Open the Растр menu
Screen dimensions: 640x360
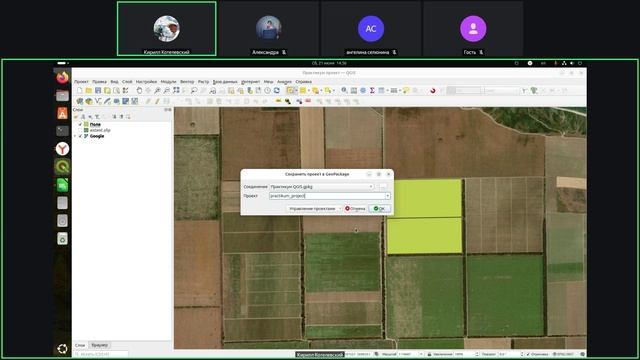point(203,82)
